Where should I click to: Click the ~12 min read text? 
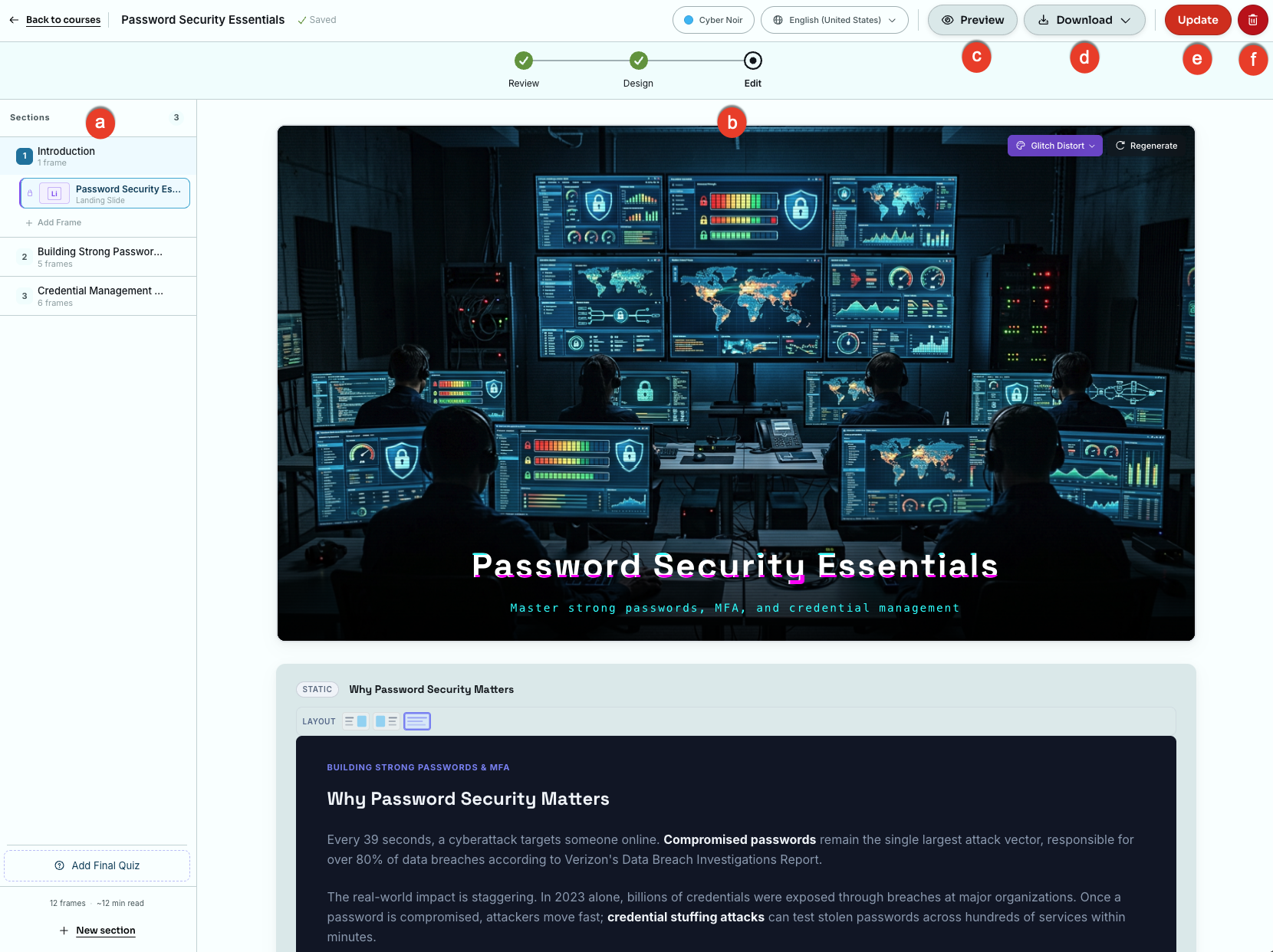click(120, 903)
